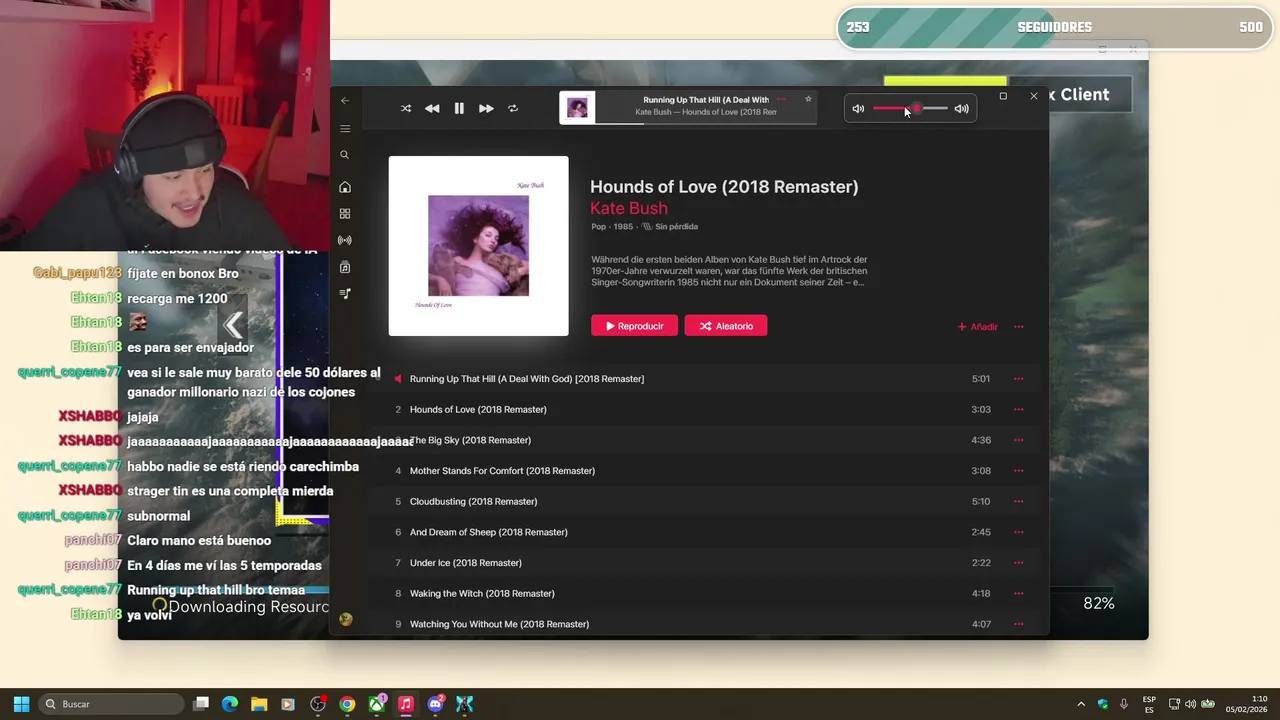The image size is (1280, 720).
Task: Click the taskbar Buscar search box
Action: pos(110,704)
